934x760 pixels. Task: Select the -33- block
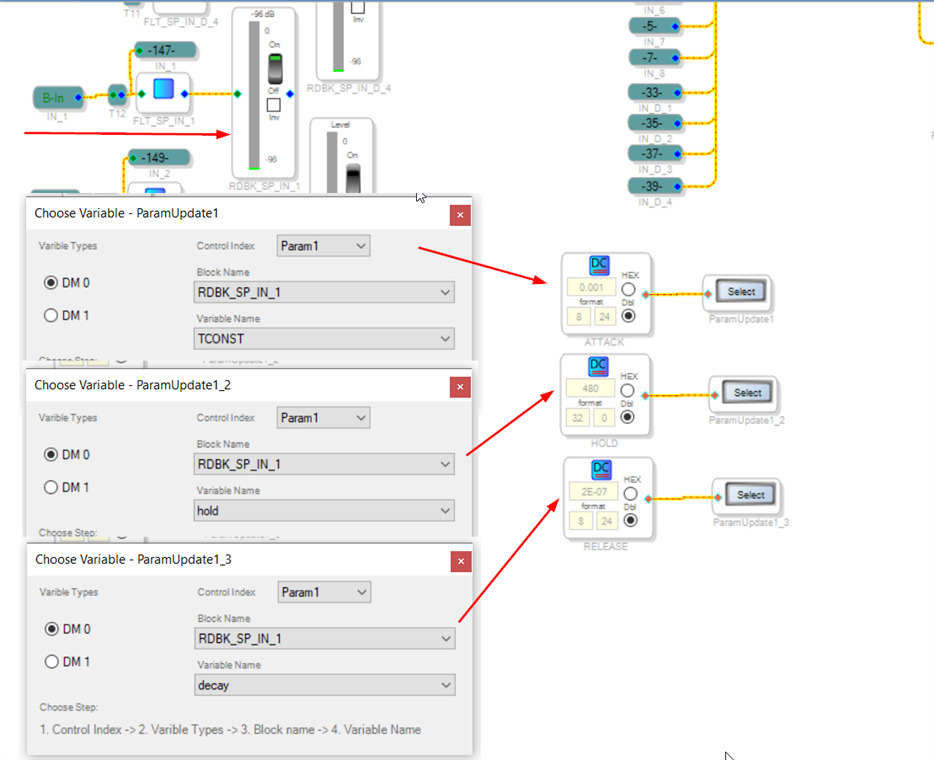pyautogui.click(x=655, y=92)
